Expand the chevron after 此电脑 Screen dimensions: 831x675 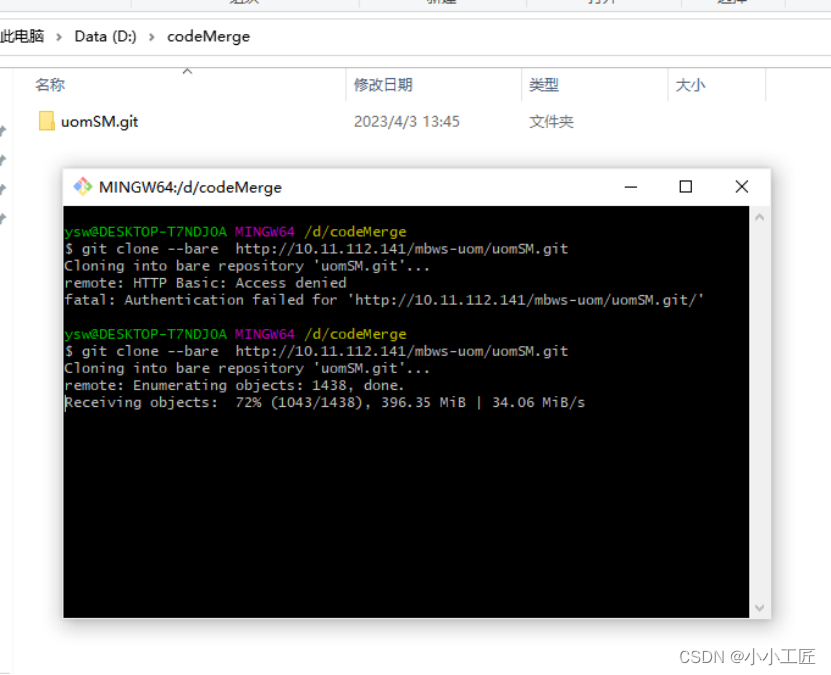click(x=58, y=36)
